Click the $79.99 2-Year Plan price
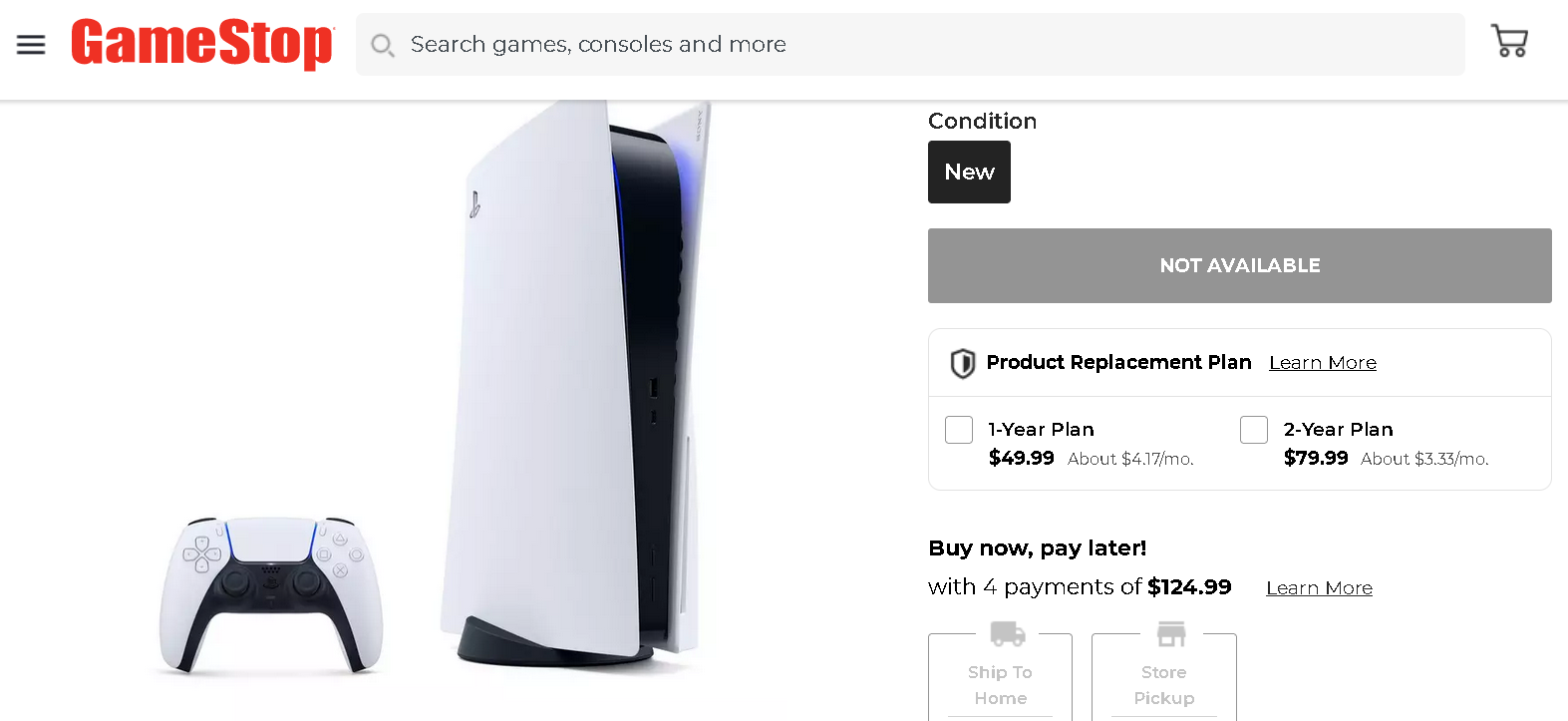 [x=1315, y=458]
